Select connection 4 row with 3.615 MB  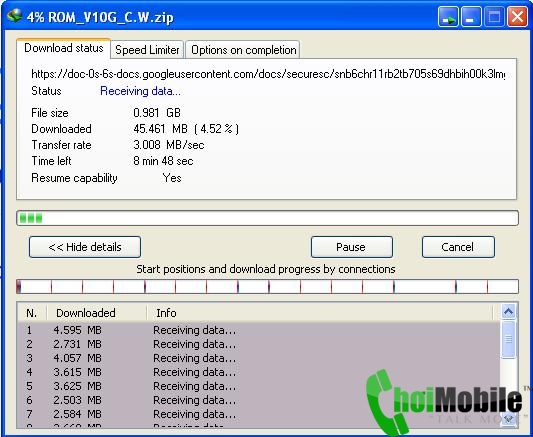(258, 372)
